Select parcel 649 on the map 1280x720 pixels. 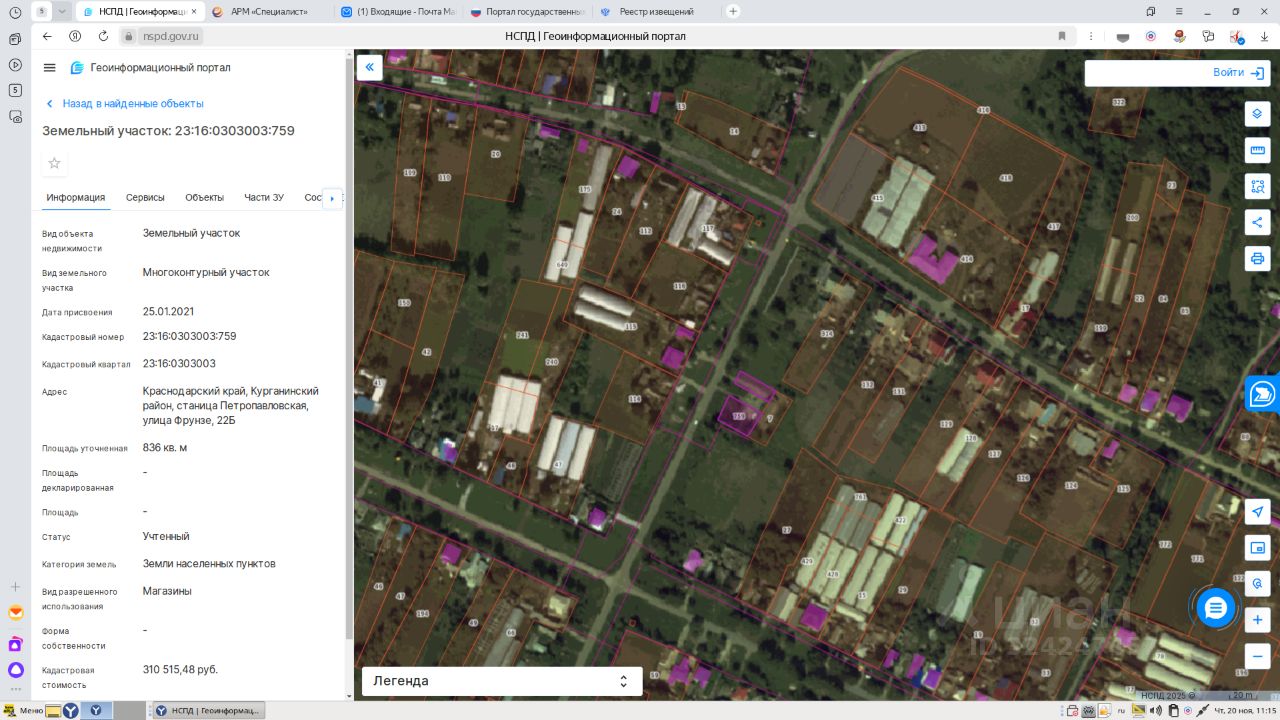click(x=562, y=264)
